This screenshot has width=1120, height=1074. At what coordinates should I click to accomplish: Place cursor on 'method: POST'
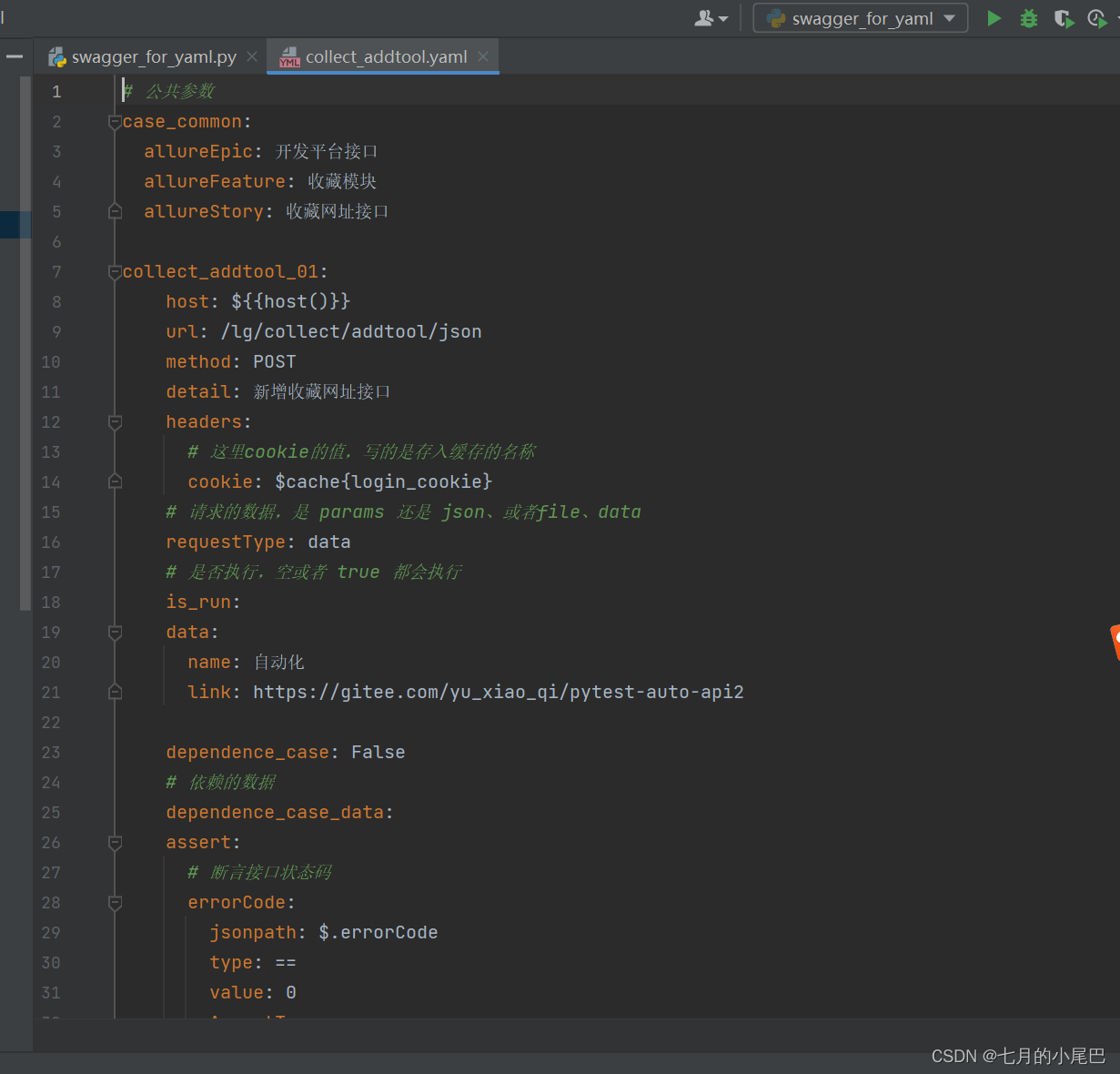point(231,362)
